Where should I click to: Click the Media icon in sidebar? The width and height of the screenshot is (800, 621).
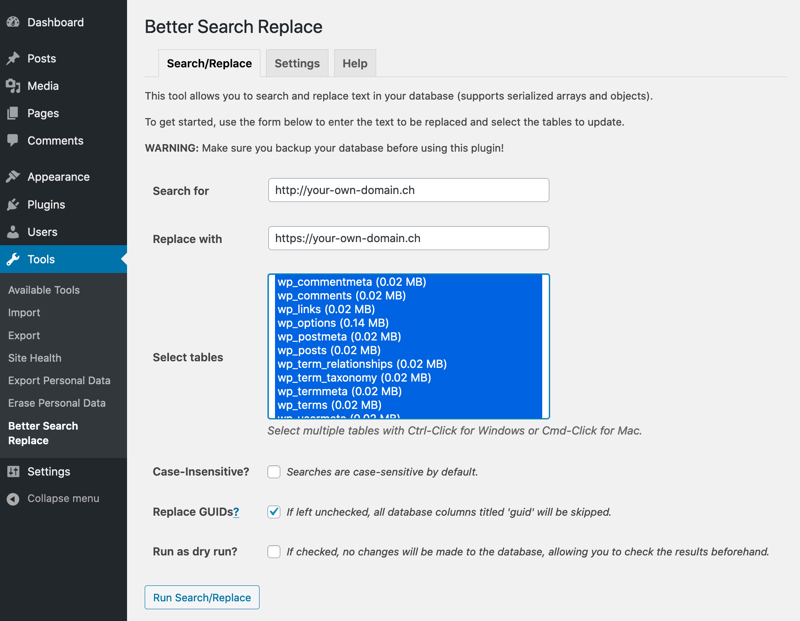pyautogui.click(x=13, y=86)
